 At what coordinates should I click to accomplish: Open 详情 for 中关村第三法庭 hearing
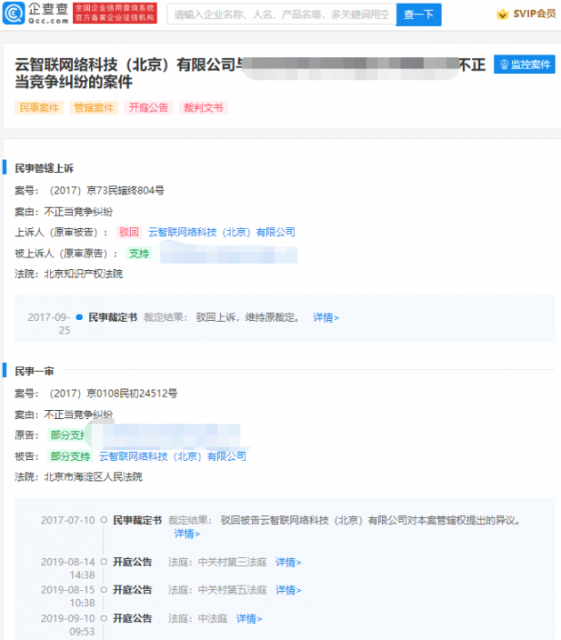[288, 562]
